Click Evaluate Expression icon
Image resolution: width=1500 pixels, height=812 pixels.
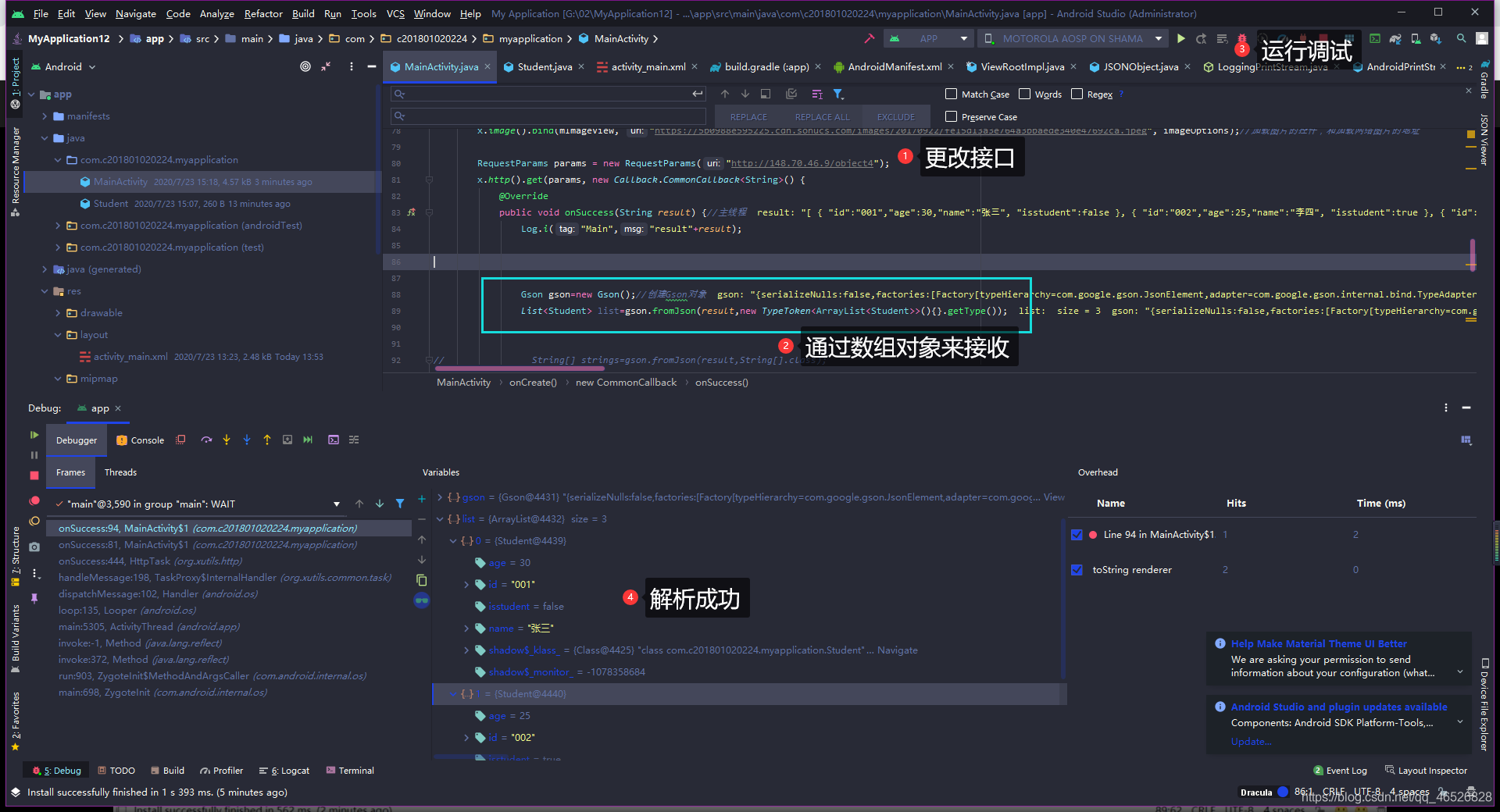pyautogui.click(x=334, y=440)
